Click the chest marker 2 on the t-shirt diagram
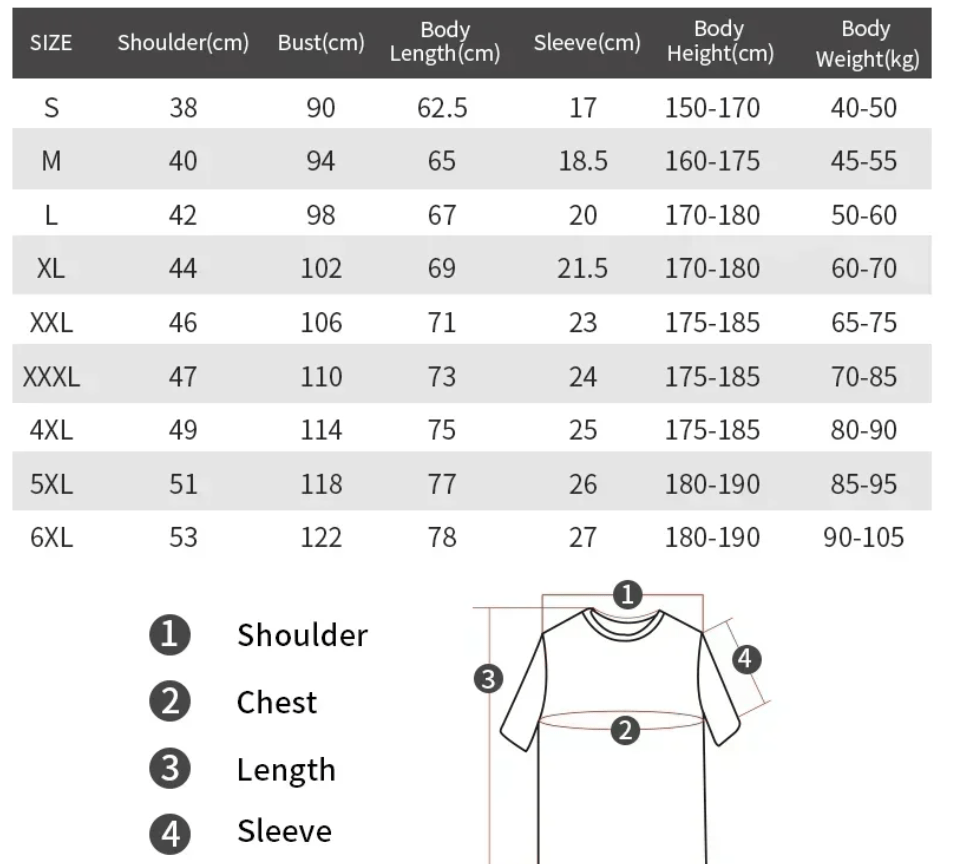This screenshot has width=954, height=864. pyautogui.click(x=625, y=731)
